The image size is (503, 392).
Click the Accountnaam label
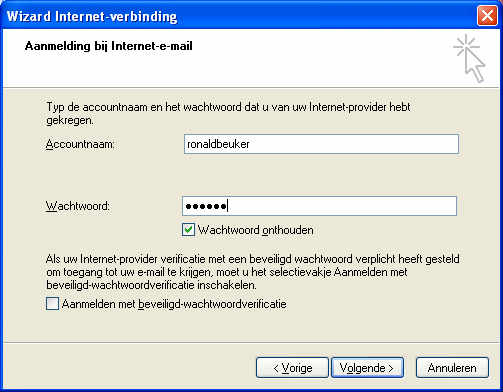tap(80, 144)
